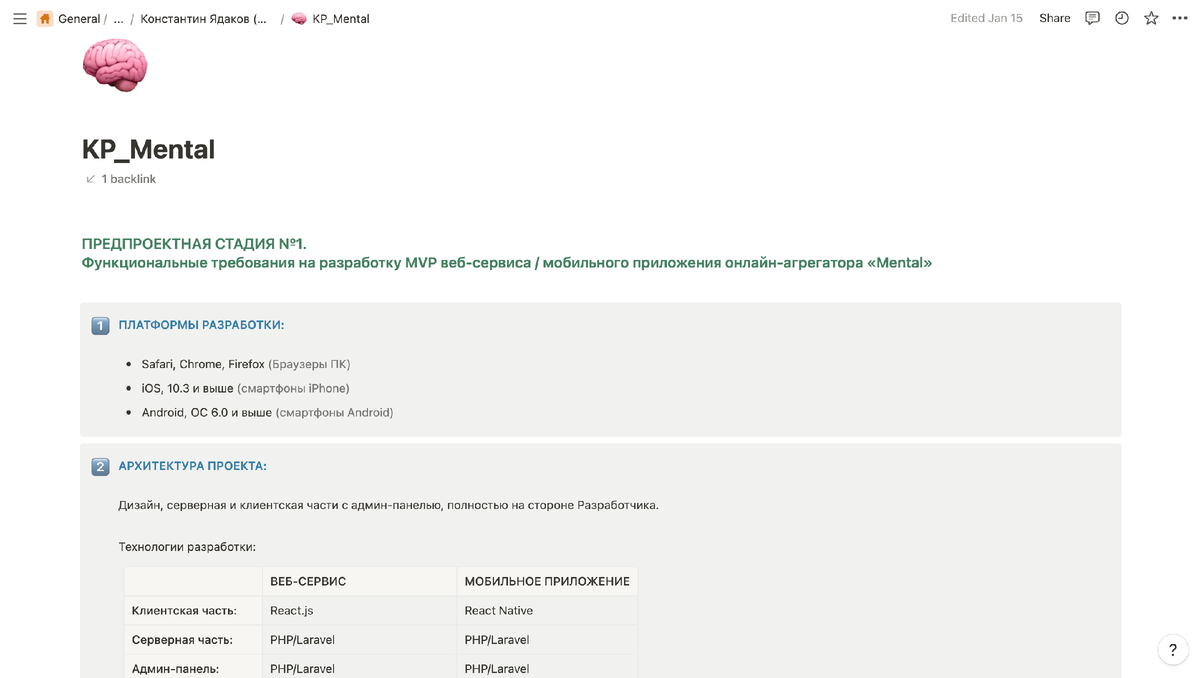Viewport: 1200px width, 678px height.
Task: Open the help question mark button
Action: click(x=1173, y=650)
